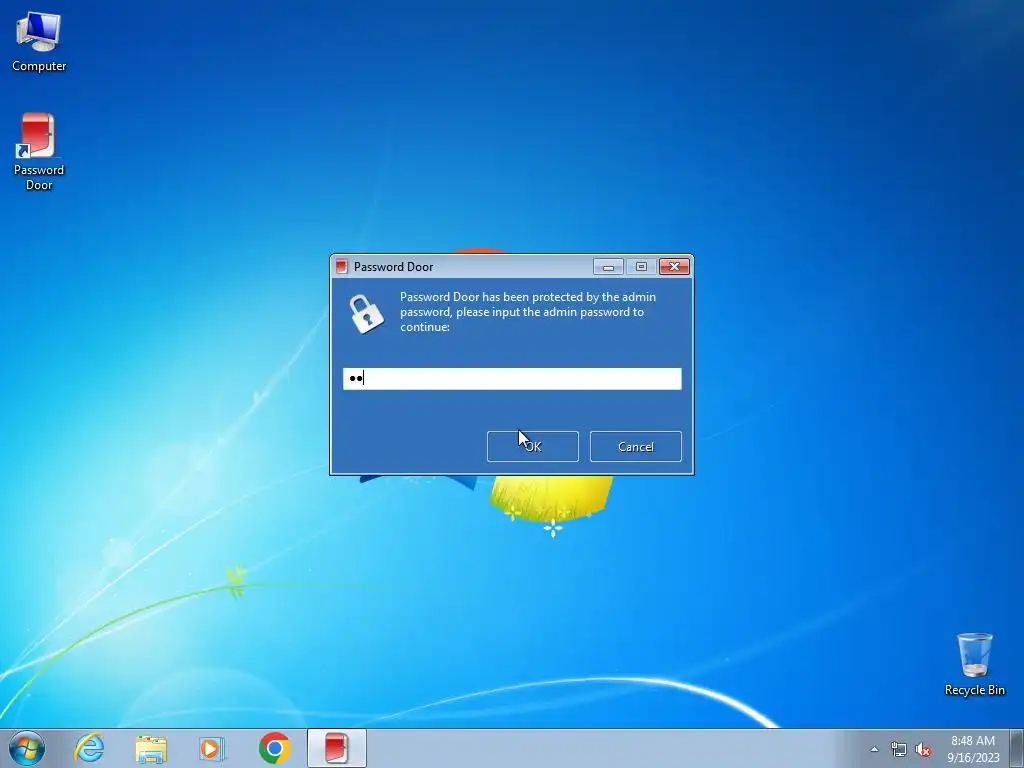Launch Google Chrome from the taskbar

tap(274, 748)
